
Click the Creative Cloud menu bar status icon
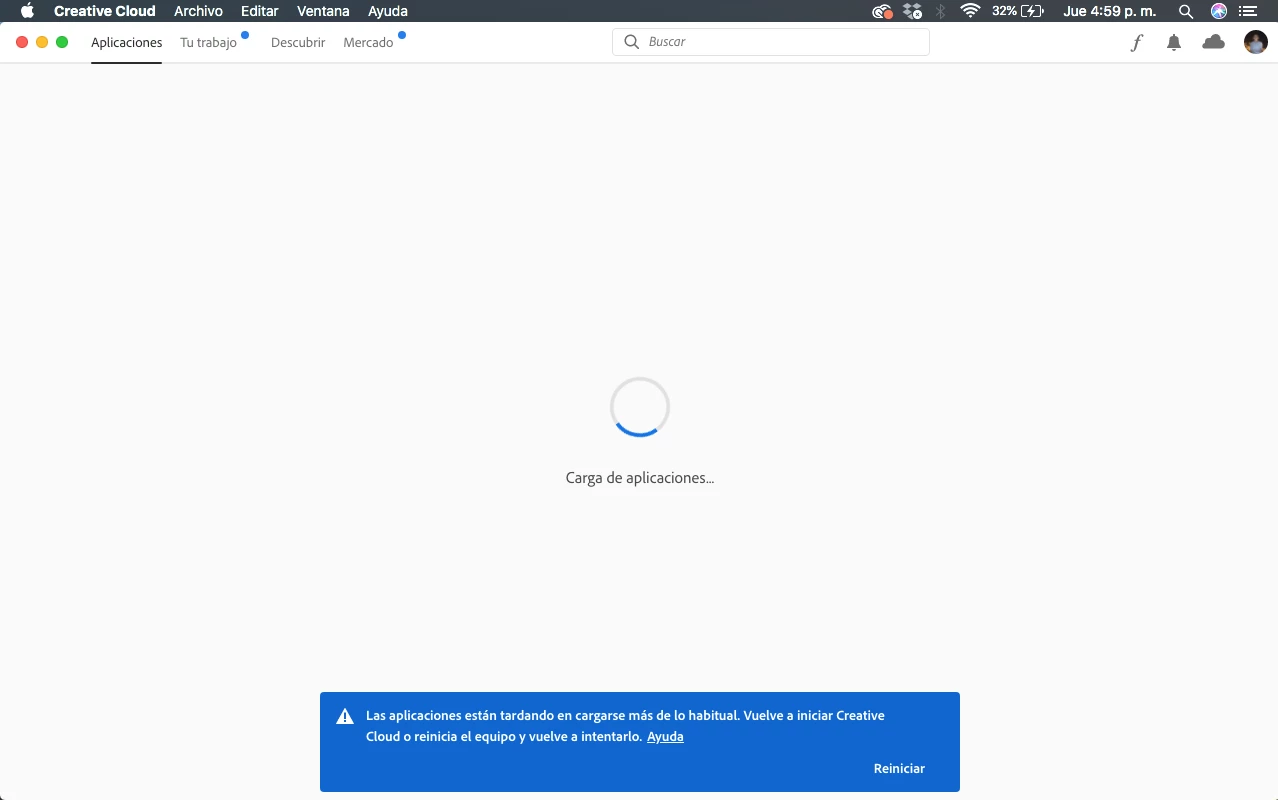[882, 11]
